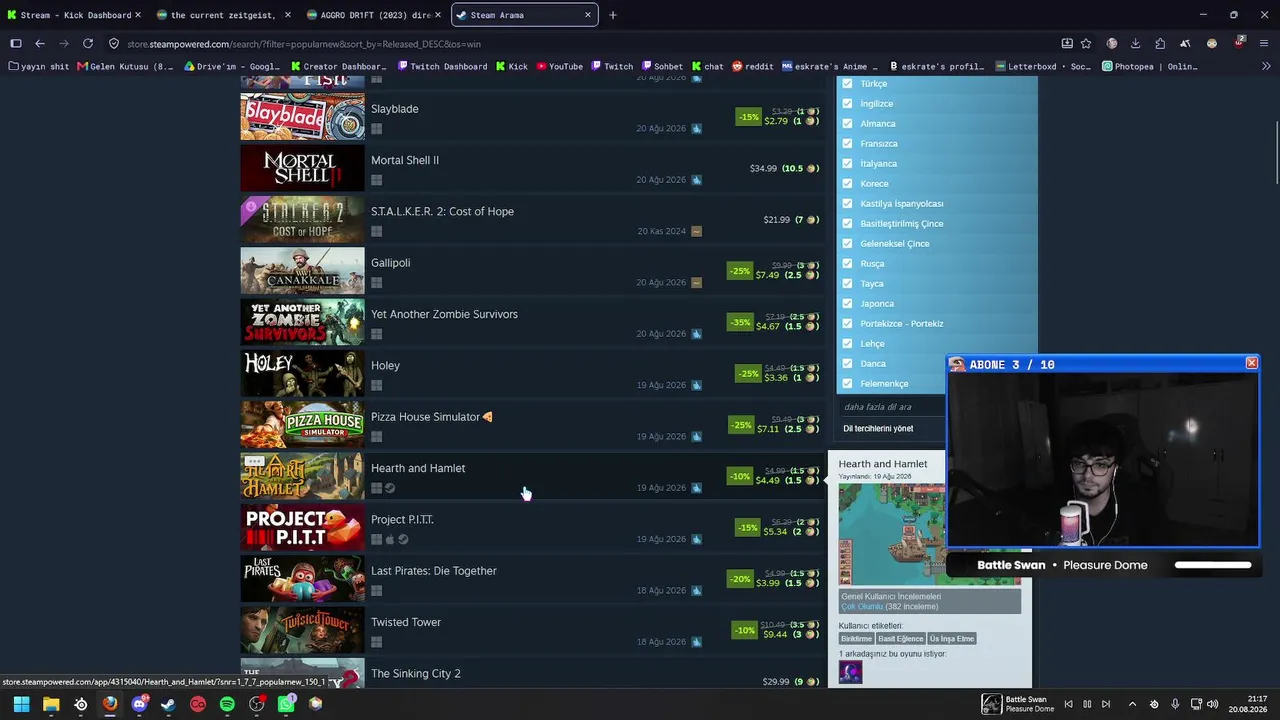1280x720 pixels.
Task: Click the icon beside S.T.A.L.K.E.R. 2's release date
Action: (696, 231)
